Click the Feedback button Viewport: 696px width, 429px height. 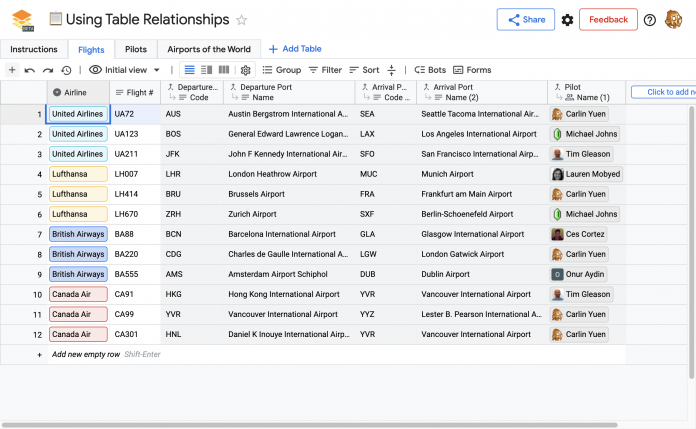pos(608,20)
